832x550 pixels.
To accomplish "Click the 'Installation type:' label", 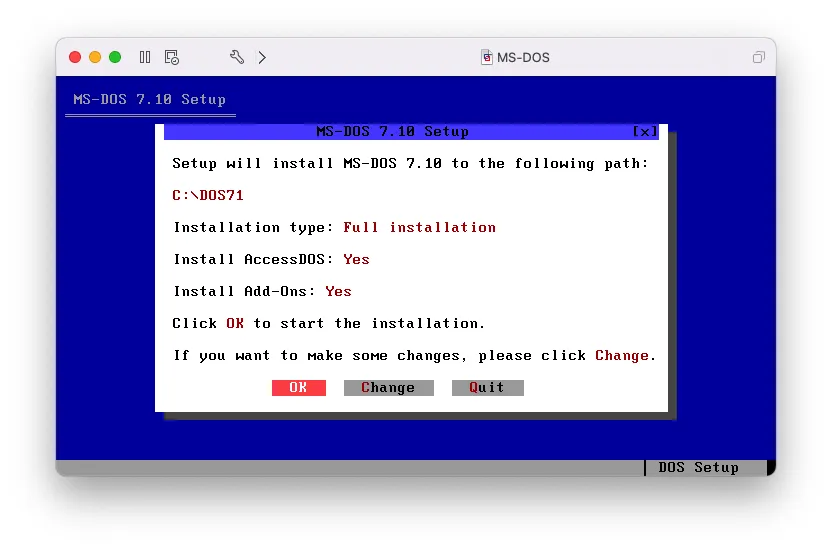I will pyautogui.click(x=253, y=228).
